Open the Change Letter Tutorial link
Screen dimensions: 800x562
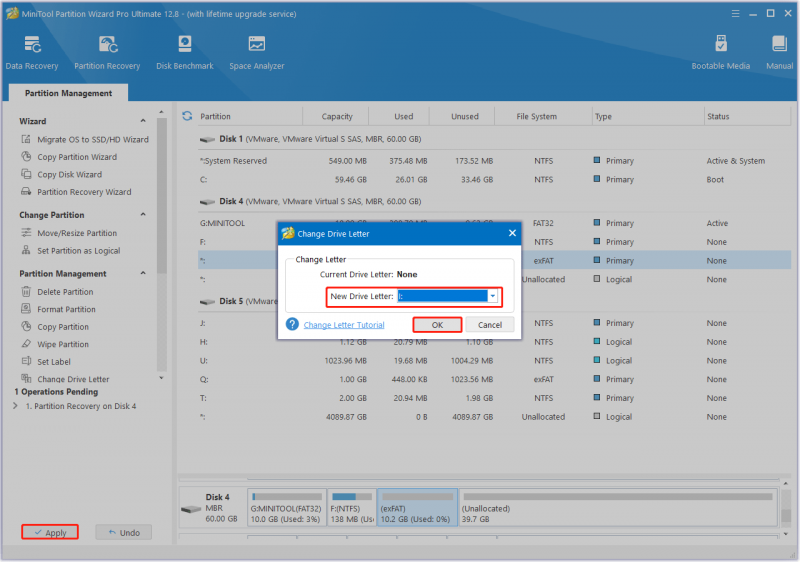(x=344, y=325)
